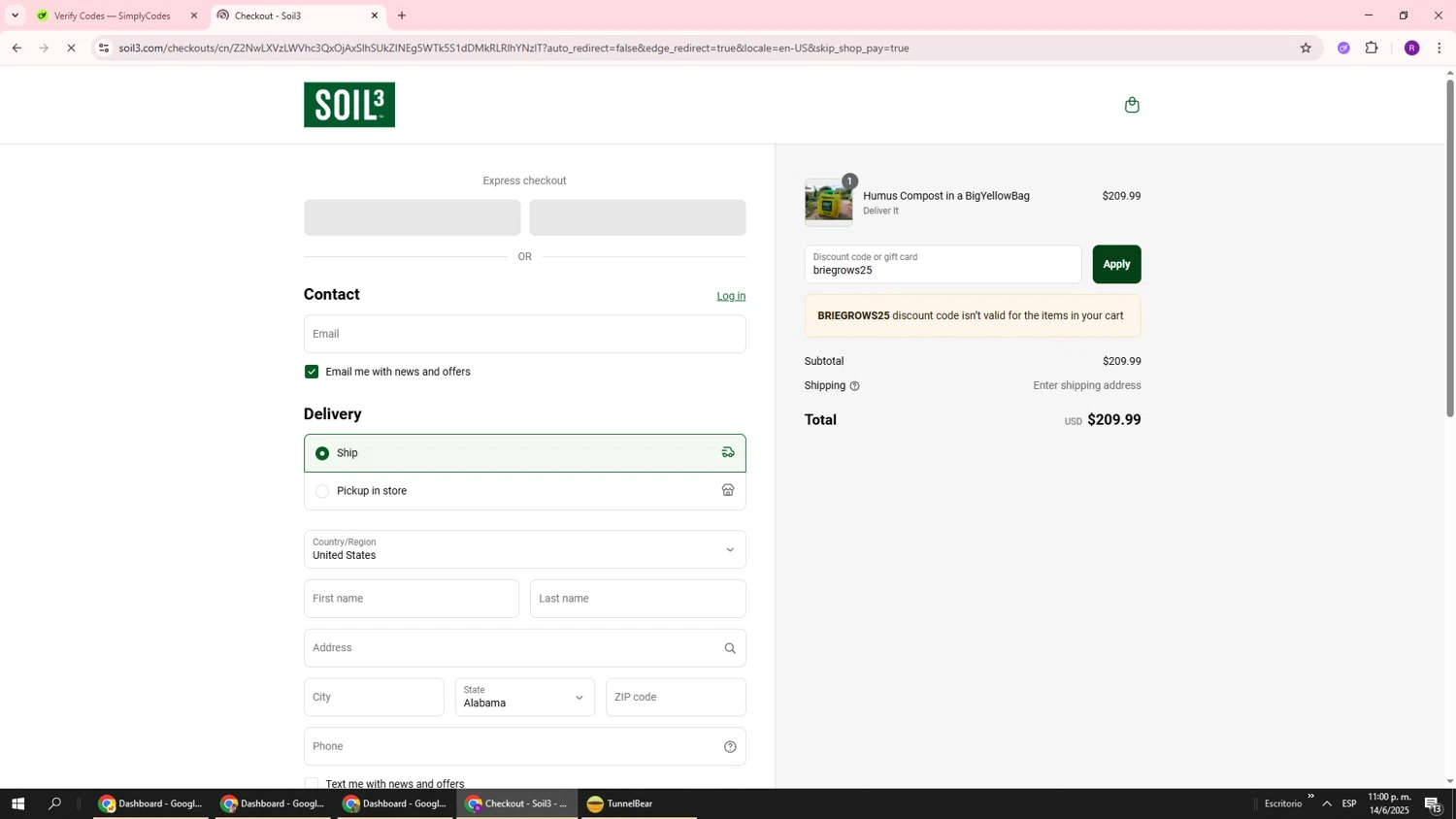The width and height of the screenshot is (1456, 819).
Task: Show hidden system tray icons
Action: pos(1327,803)
